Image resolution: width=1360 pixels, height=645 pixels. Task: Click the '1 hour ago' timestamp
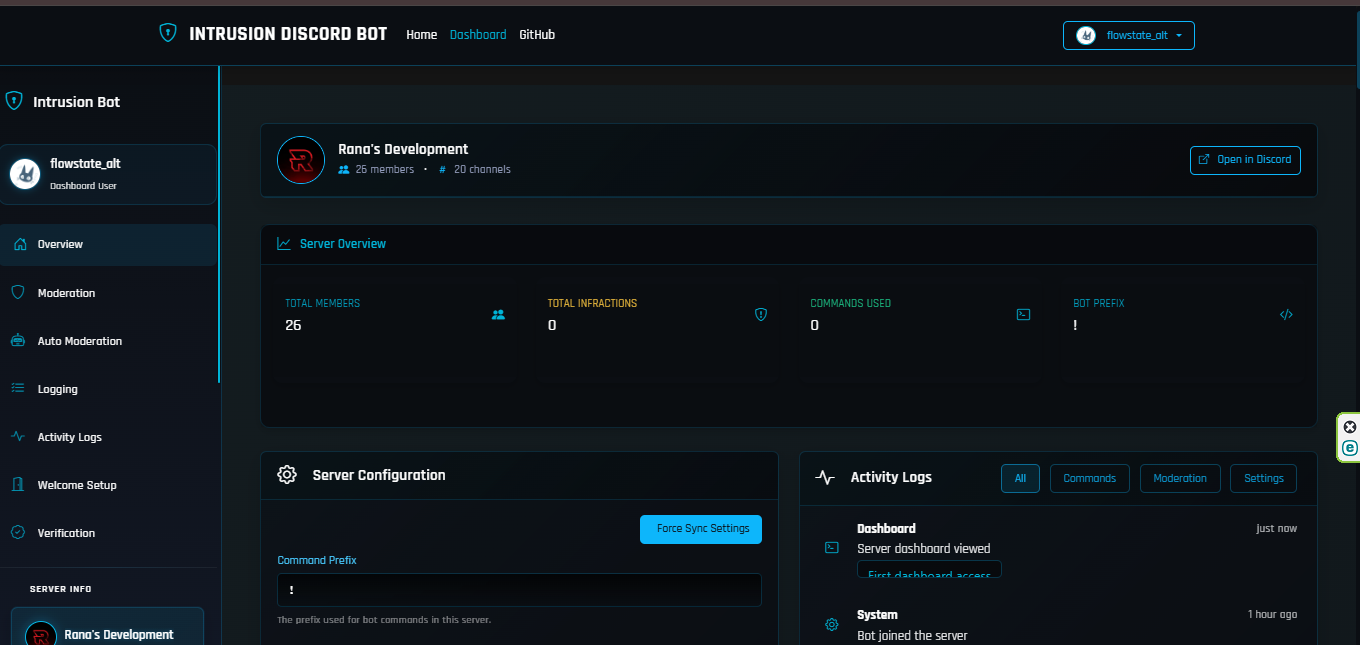click(1272, 614)
